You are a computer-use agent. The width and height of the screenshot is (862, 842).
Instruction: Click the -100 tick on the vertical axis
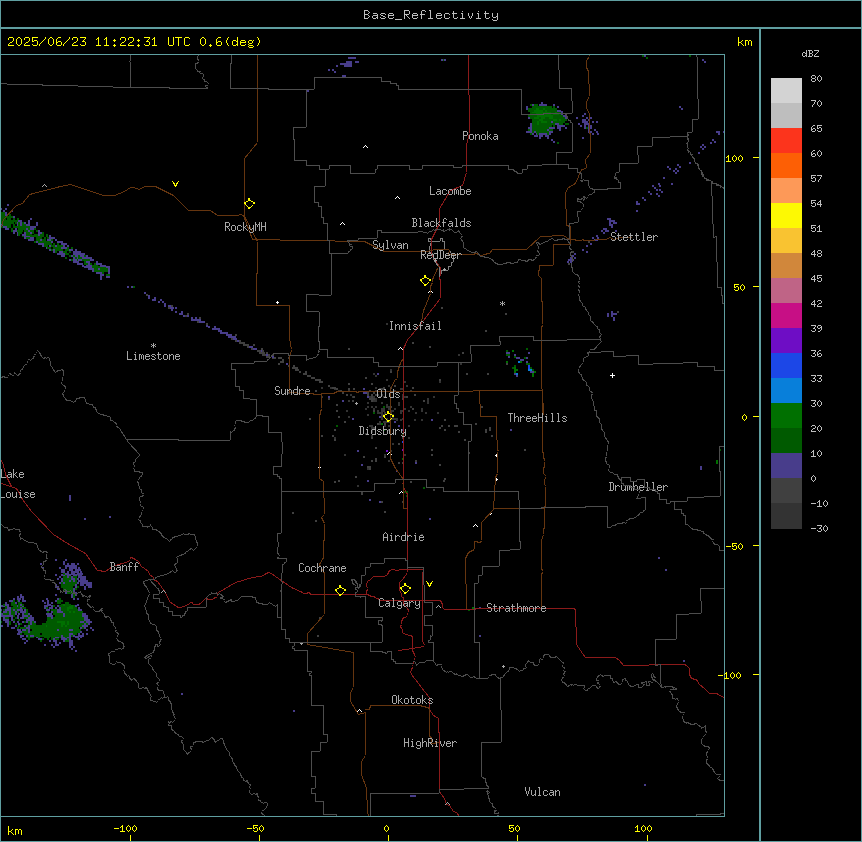coord(732,675)
